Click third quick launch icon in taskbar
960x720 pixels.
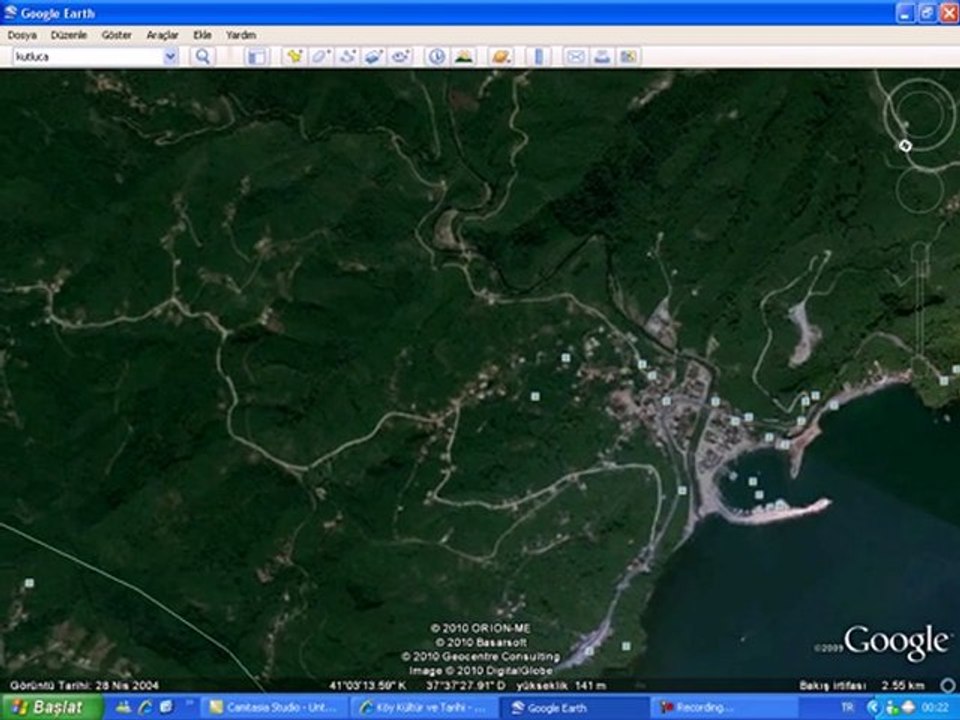pos(166,707)
